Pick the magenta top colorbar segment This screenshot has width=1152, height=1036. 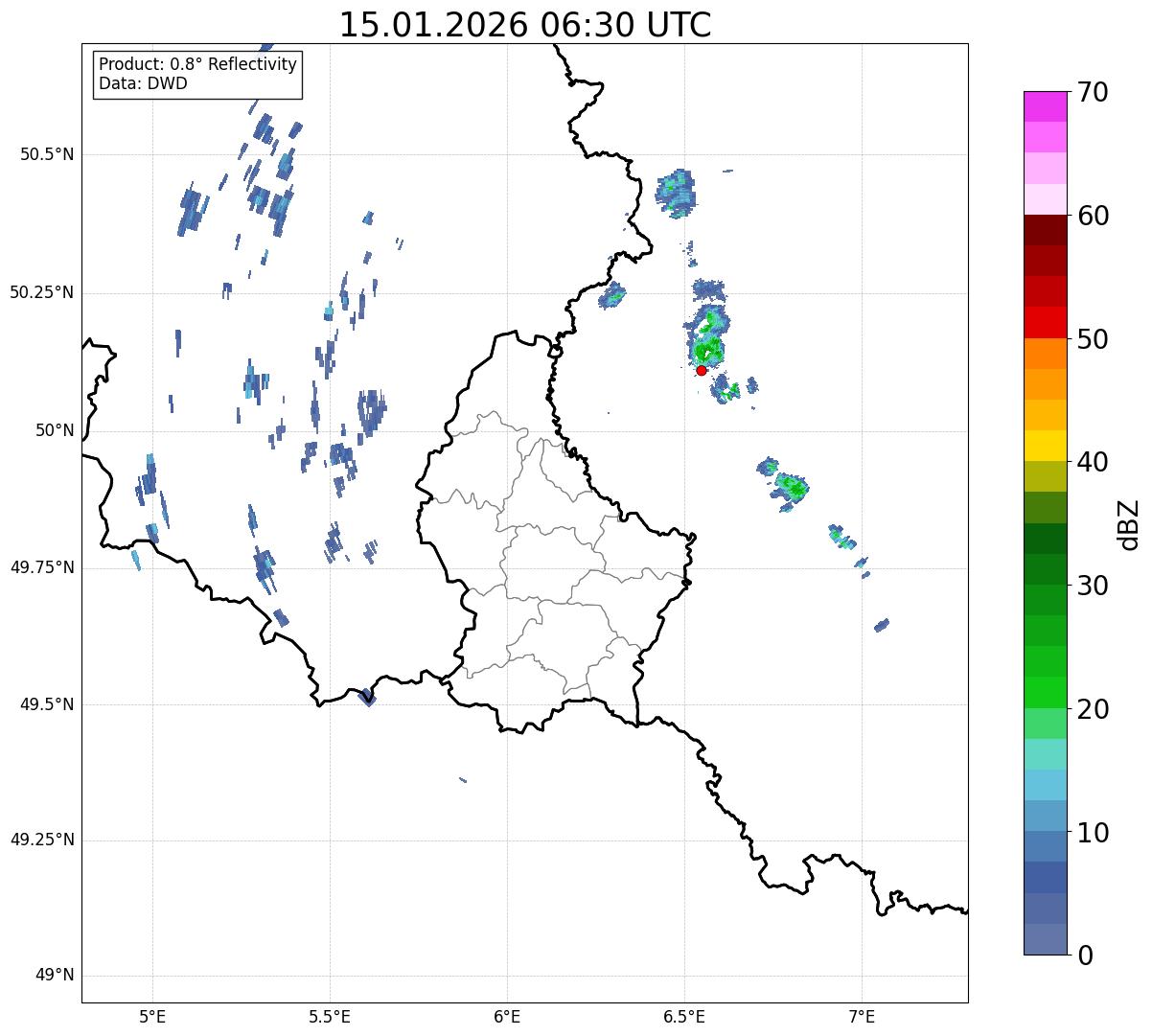[1045, 106]
